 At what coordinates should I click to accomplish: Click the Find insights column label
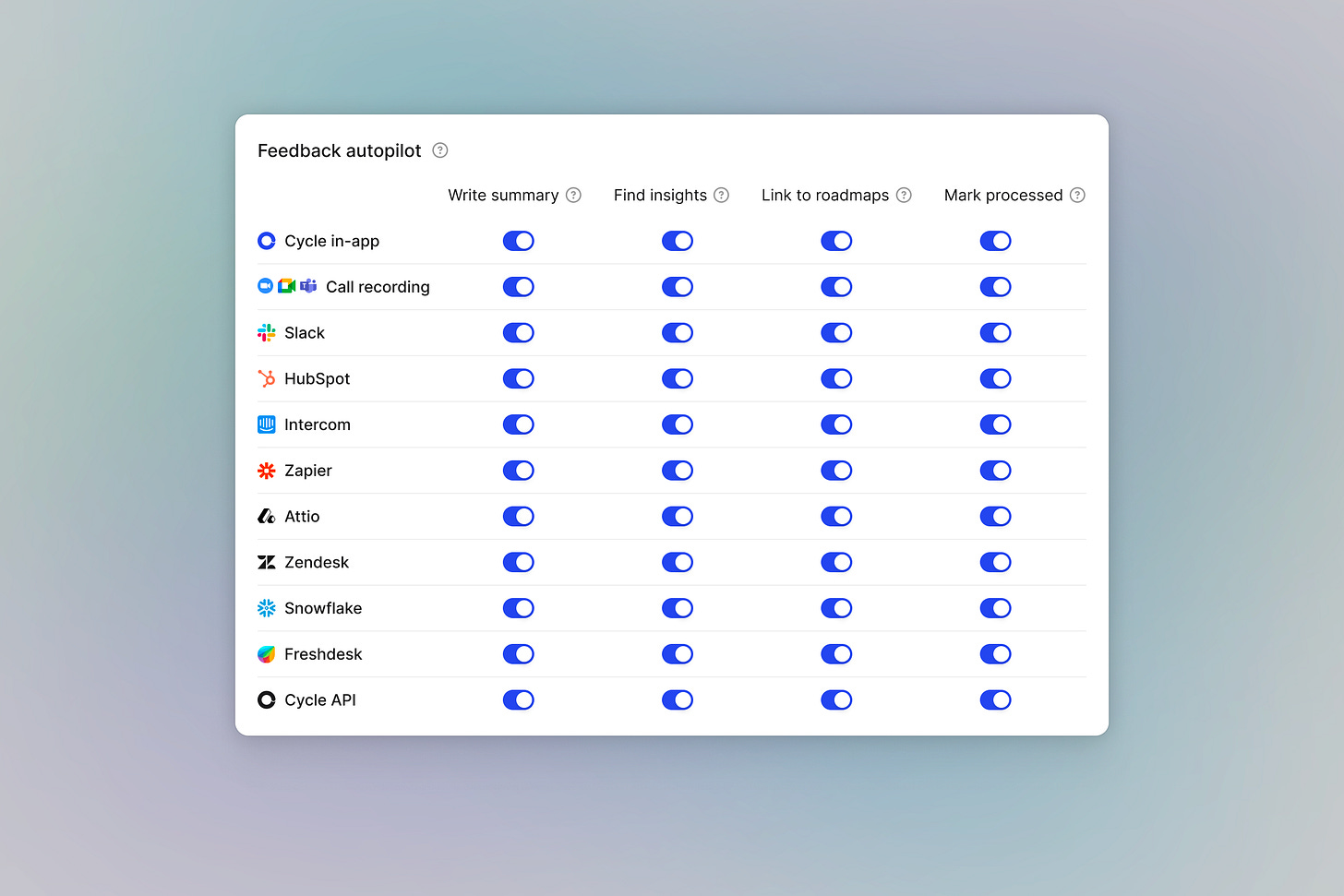(660, 196)
